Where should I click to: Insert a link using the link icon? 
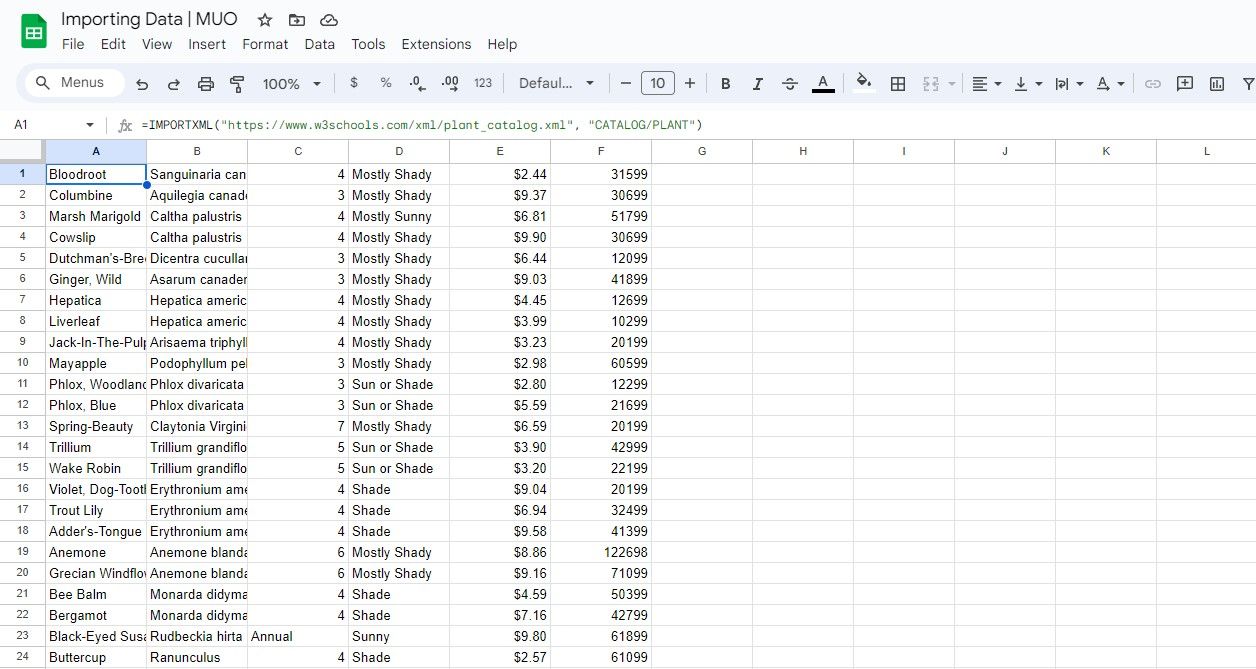click(1154, 84)
